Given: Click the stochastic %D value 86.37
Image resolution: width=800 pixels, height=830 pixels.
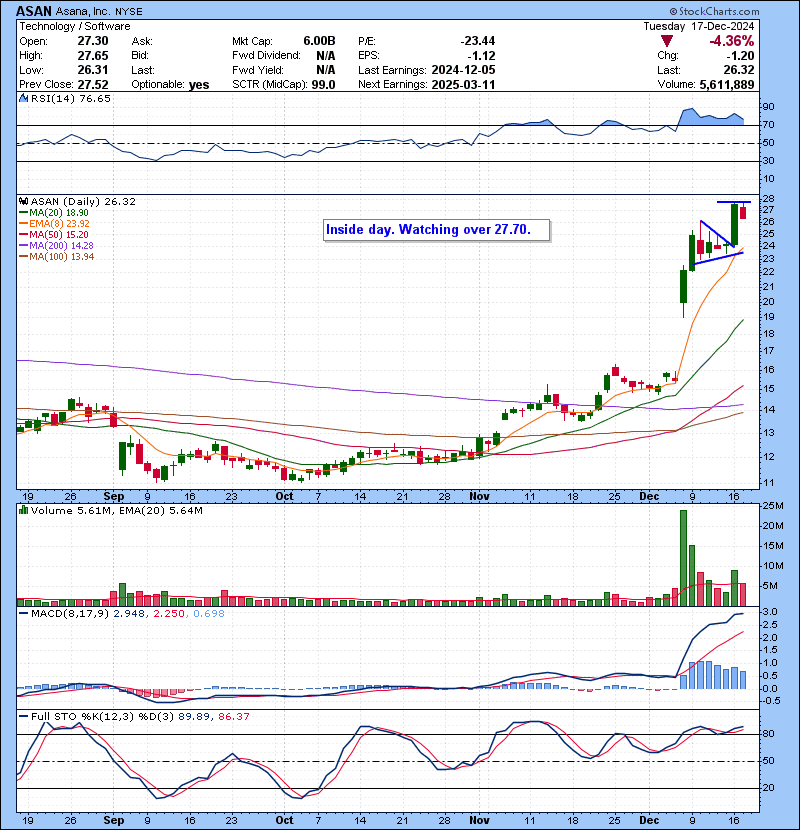Looking at the screenshot, I should click(x=233, y=716).
